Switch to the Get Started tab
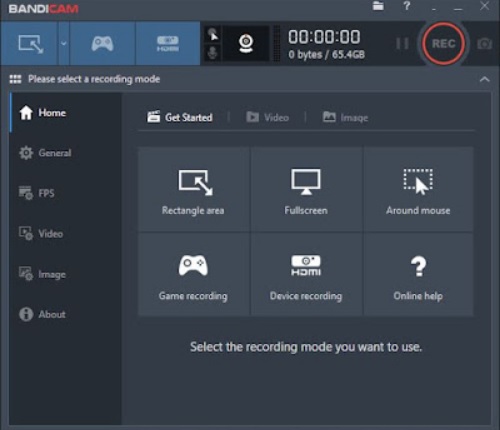This screenshot has width=500, height=430. (x=180, y=117)
